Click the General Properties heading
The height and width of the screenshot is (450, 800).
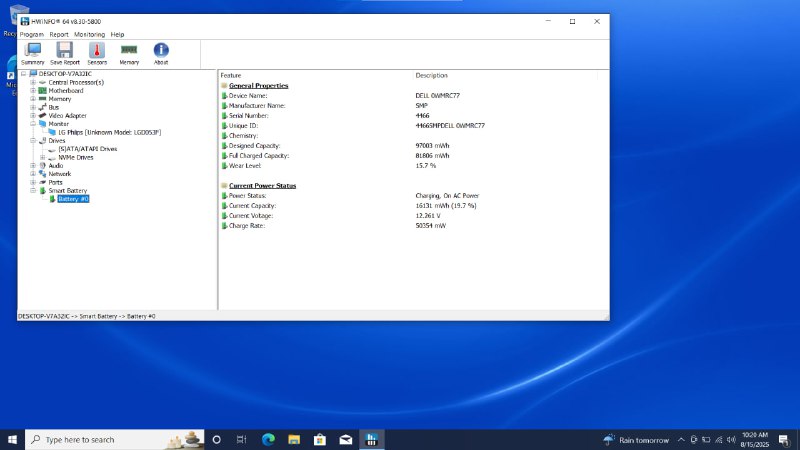tap(258, 86)
